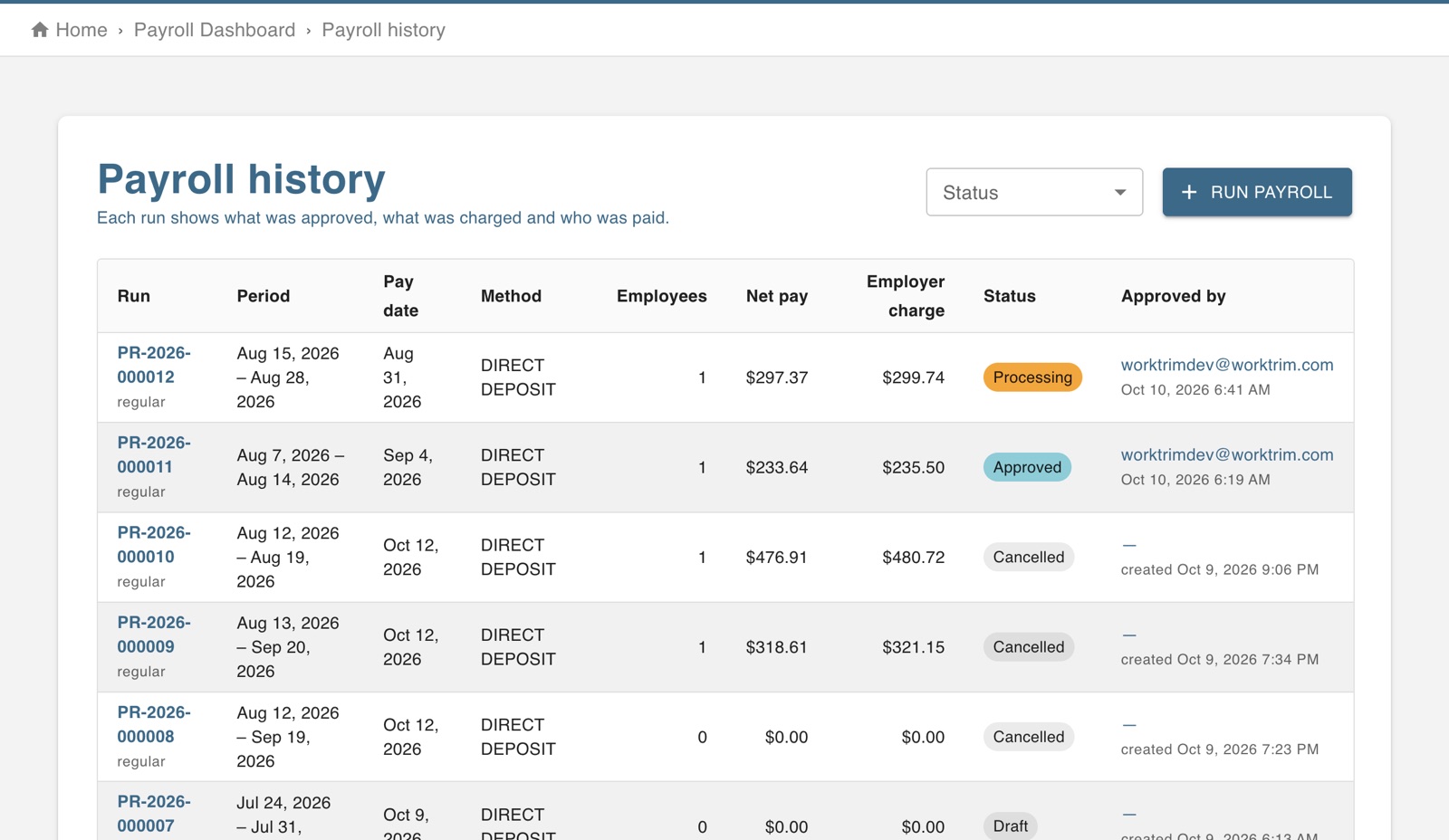Click the Employer charge column header

pos(906,296)
